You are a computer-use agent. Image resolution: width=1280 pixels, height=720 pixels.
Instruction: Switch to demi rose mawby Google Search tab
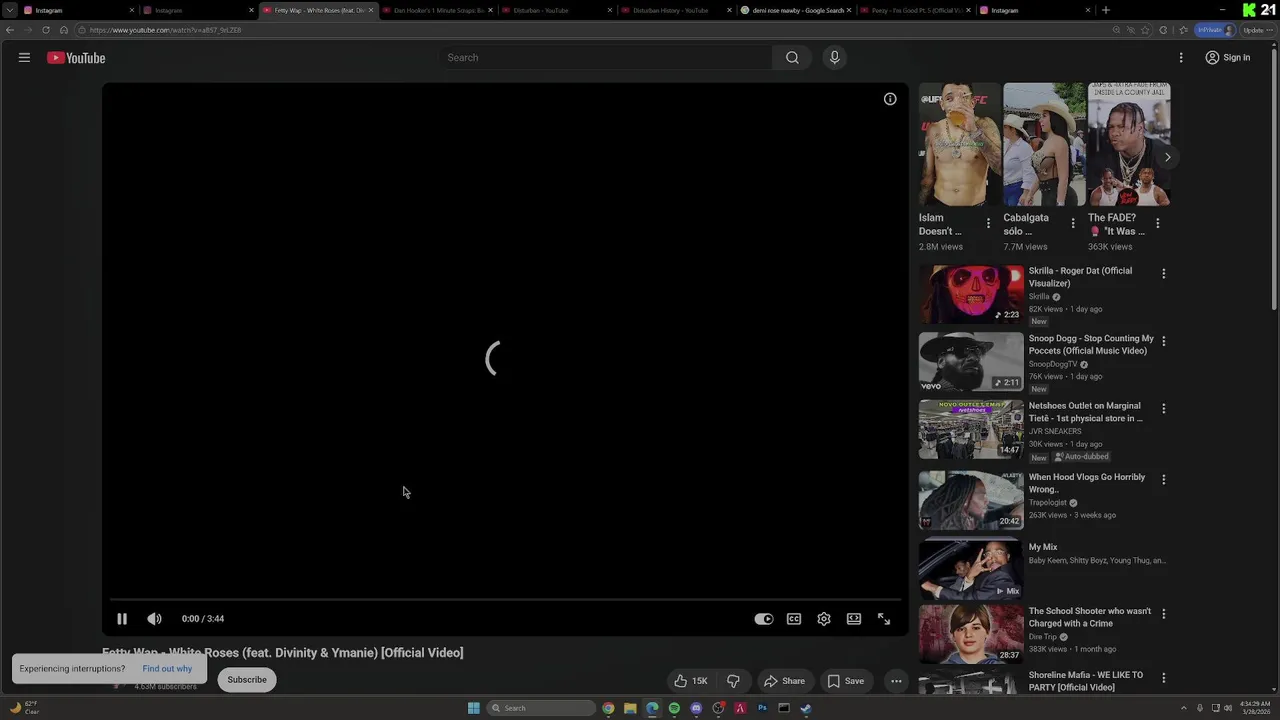click(x=796, y=10)
